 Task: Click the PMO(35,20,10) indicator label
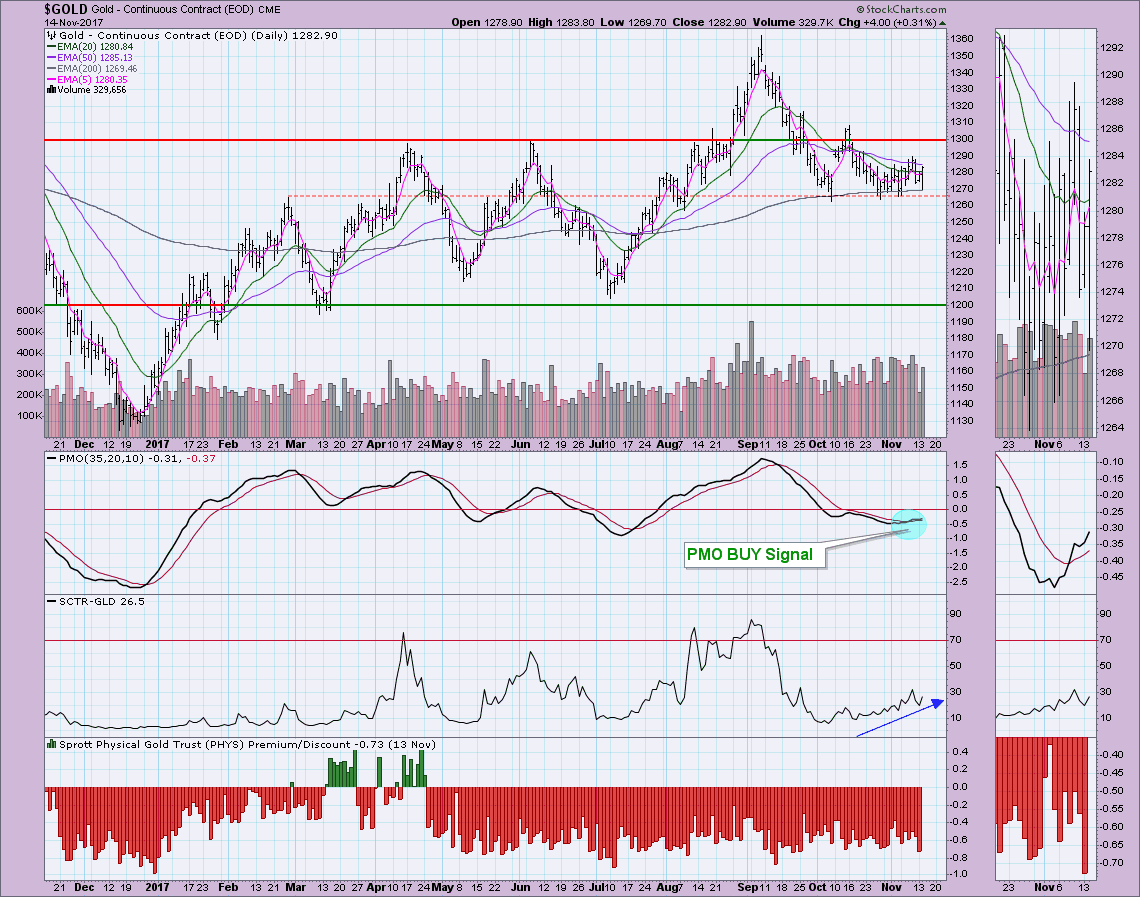(131, 459)
